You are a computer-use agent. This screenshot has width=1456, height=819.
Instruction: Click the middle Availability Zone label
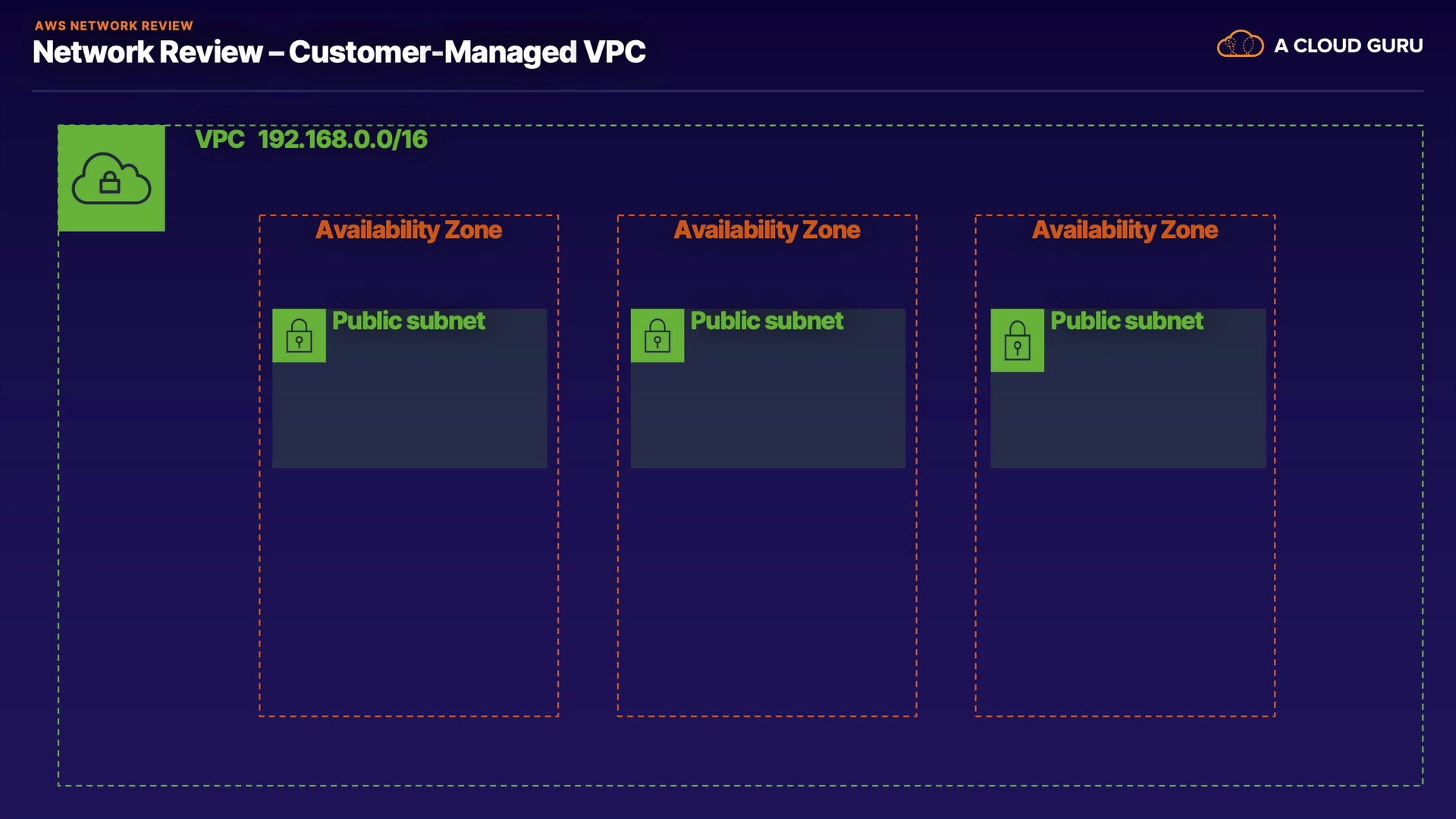(x=767, y=230)
